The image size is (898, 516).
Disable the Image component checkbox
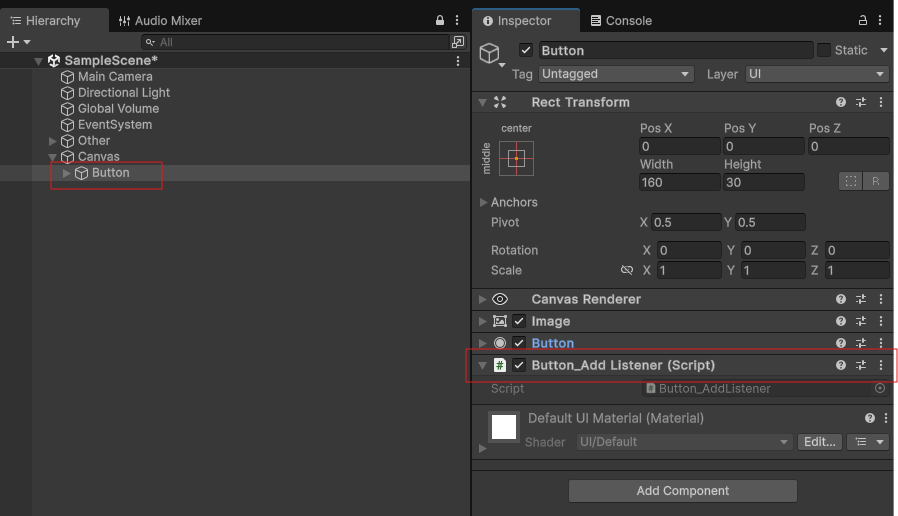tap(519, 321)
